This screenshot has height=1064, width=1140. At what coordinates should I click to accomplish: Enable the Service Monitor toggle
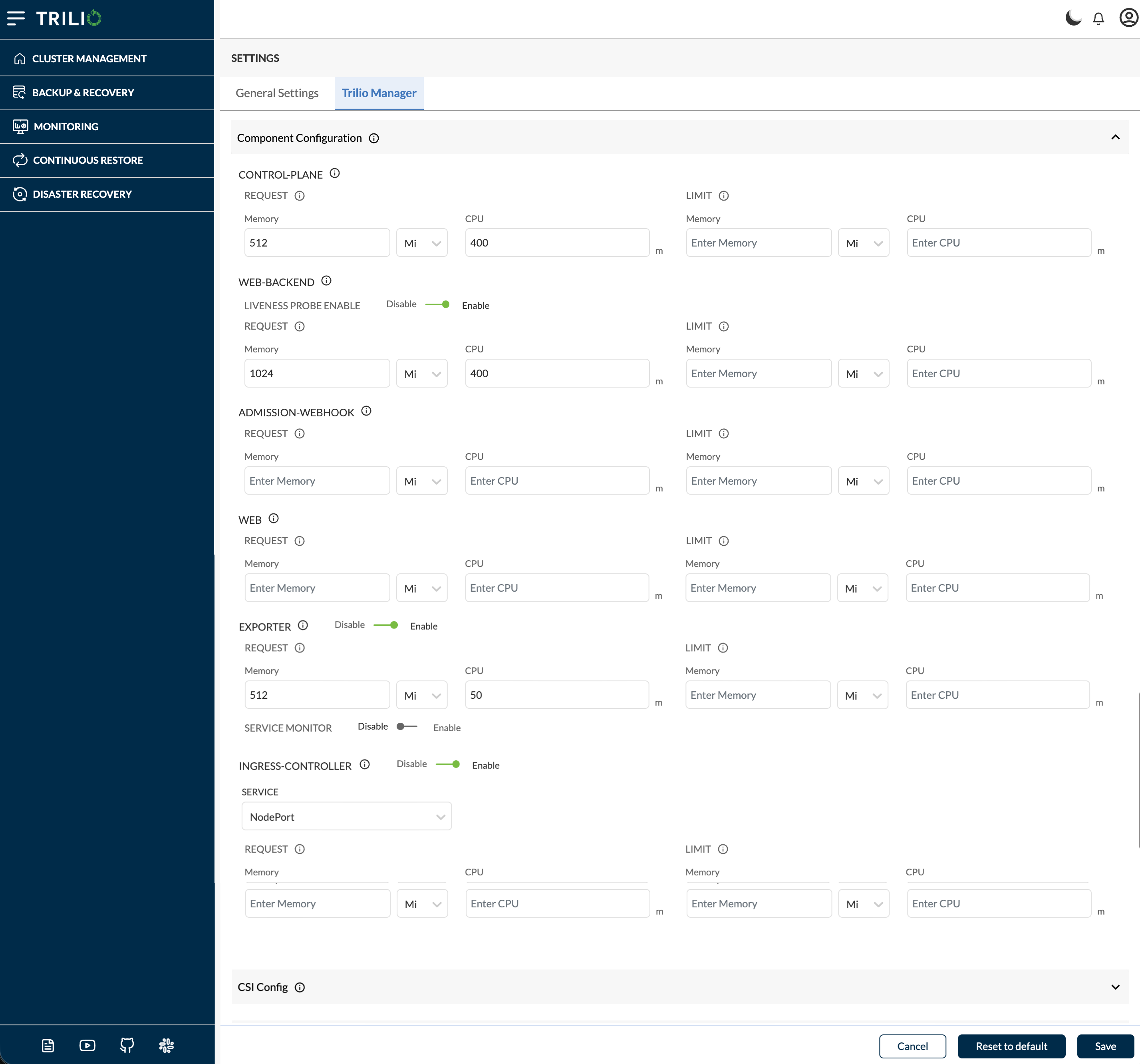[407, 727]
